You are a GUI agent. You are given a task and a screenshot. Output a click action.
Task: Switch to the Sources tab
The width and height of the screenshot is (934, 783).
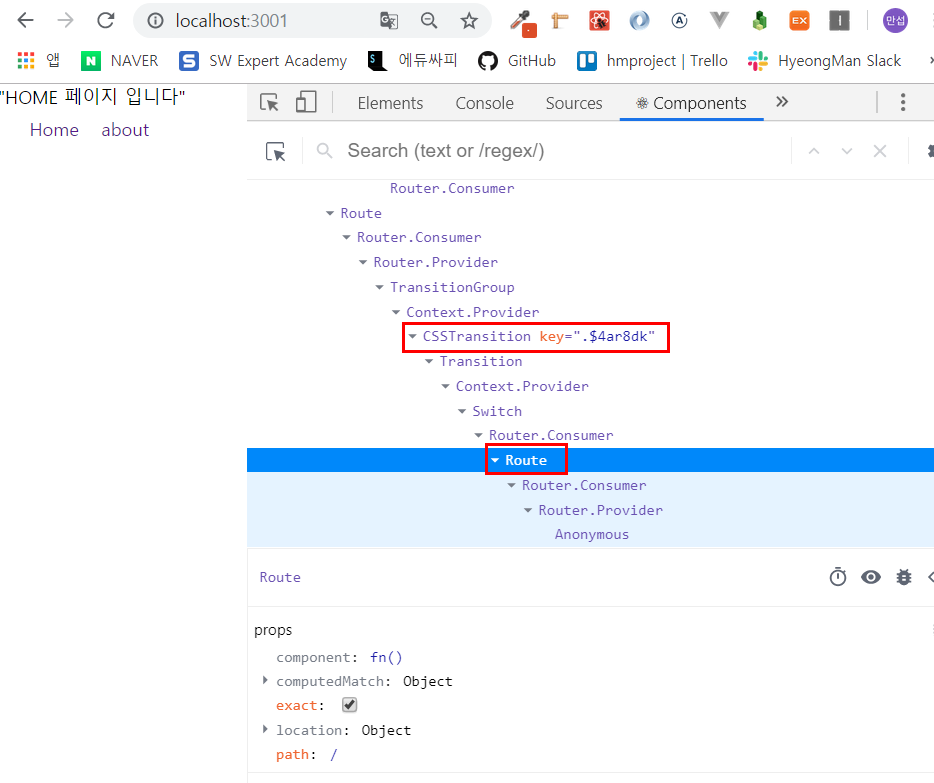[574, 103]
